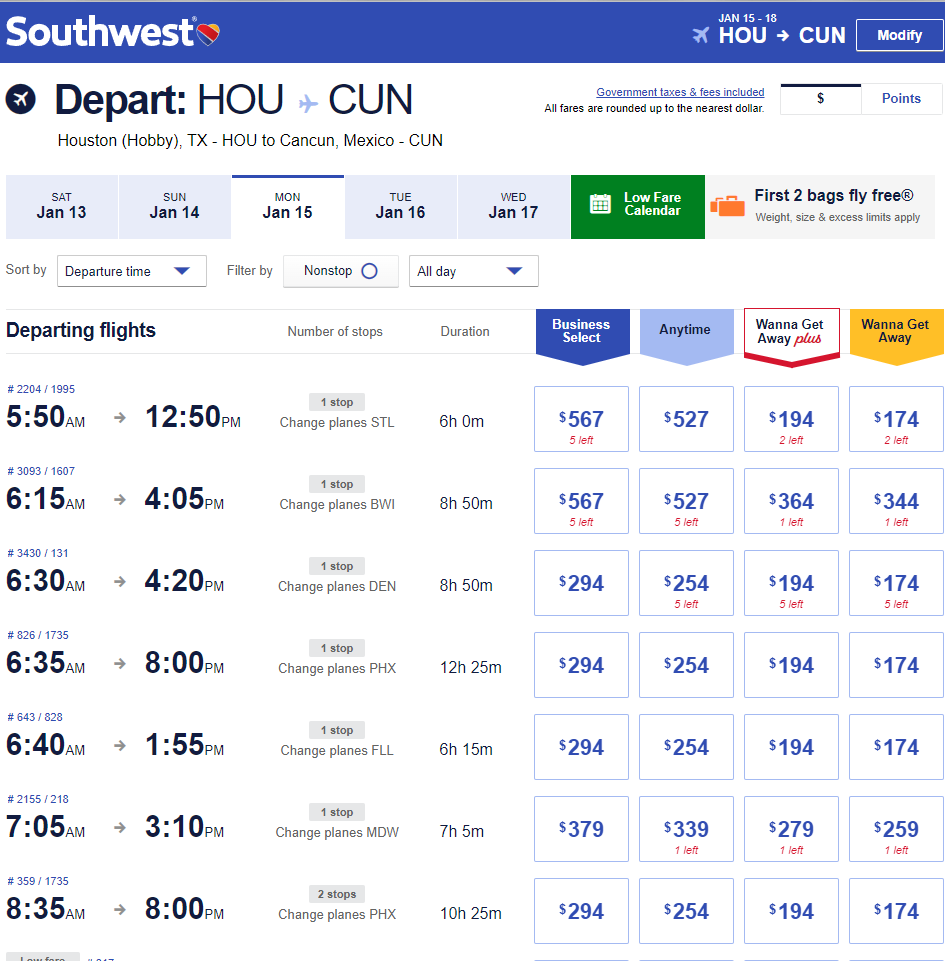This screenshot has width=945, height=961.
Task: Open flight numbers # 3430 / 131 link
Action: tap(38, 553)
